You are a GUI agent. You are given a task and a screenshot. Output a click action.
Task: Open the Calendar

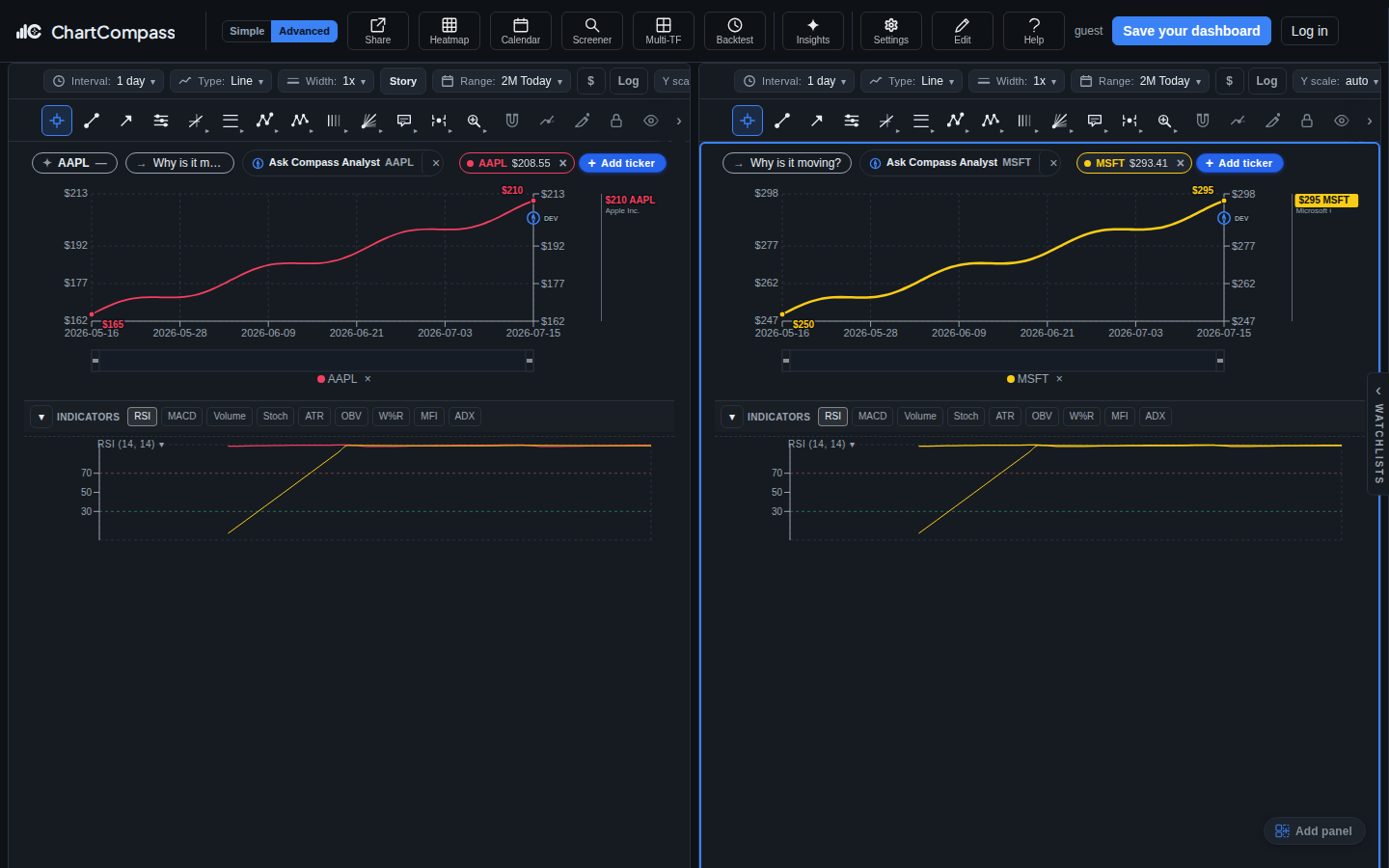[x=521, y=31]
